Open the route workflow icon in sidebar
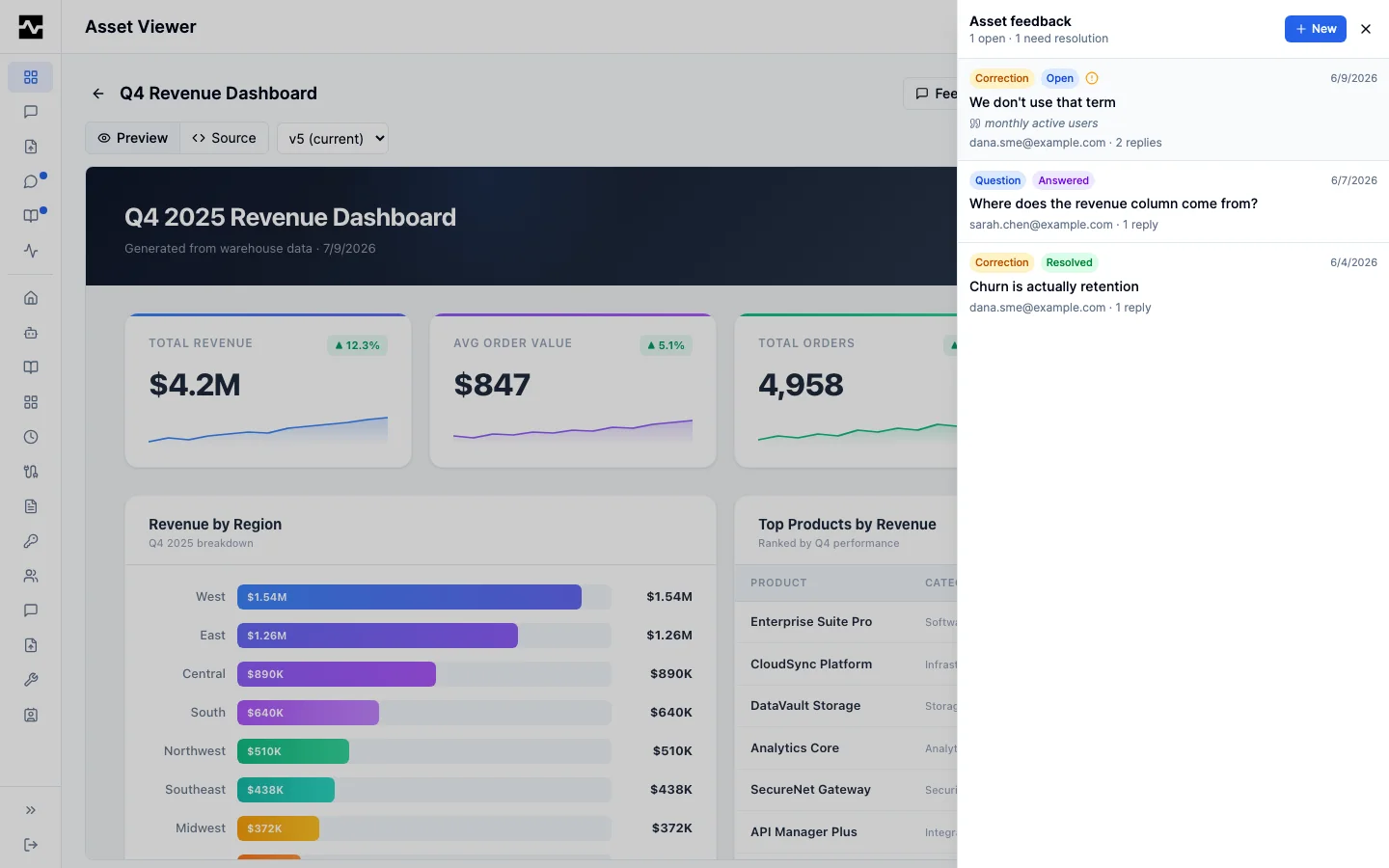The width and height of the screenshot is (1389, 868). pyautogui.click(x=31, y=472)
